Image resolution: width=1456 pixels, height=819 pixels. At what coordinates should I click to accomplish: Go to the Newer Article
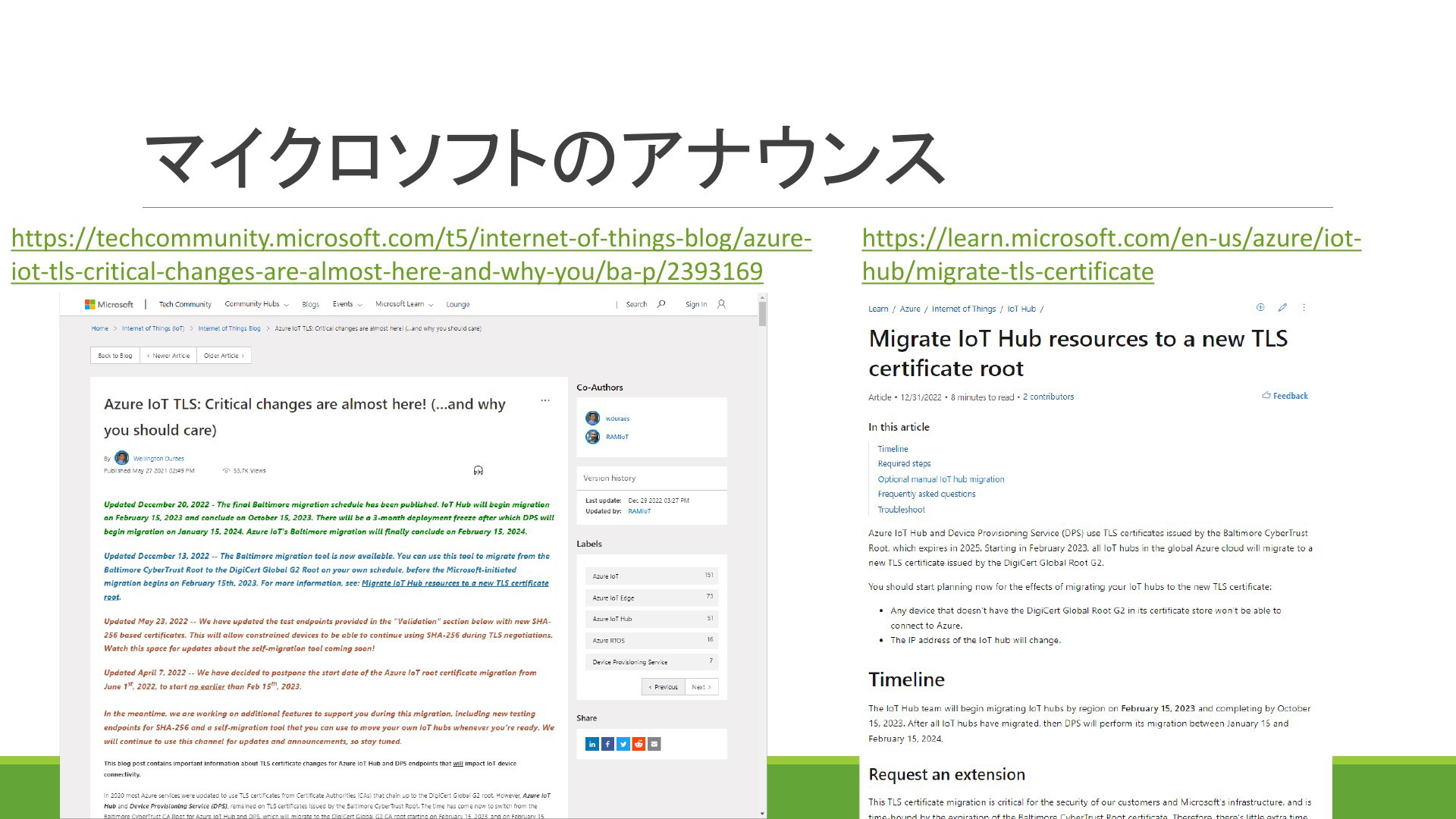(x=168, y=356)
